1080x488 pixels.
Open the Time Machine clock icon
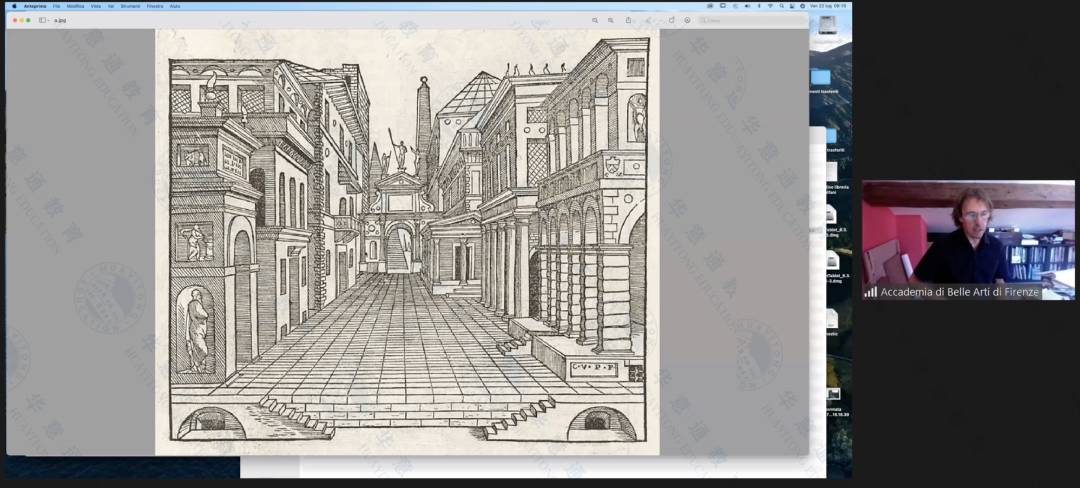[x=736, y=6]
